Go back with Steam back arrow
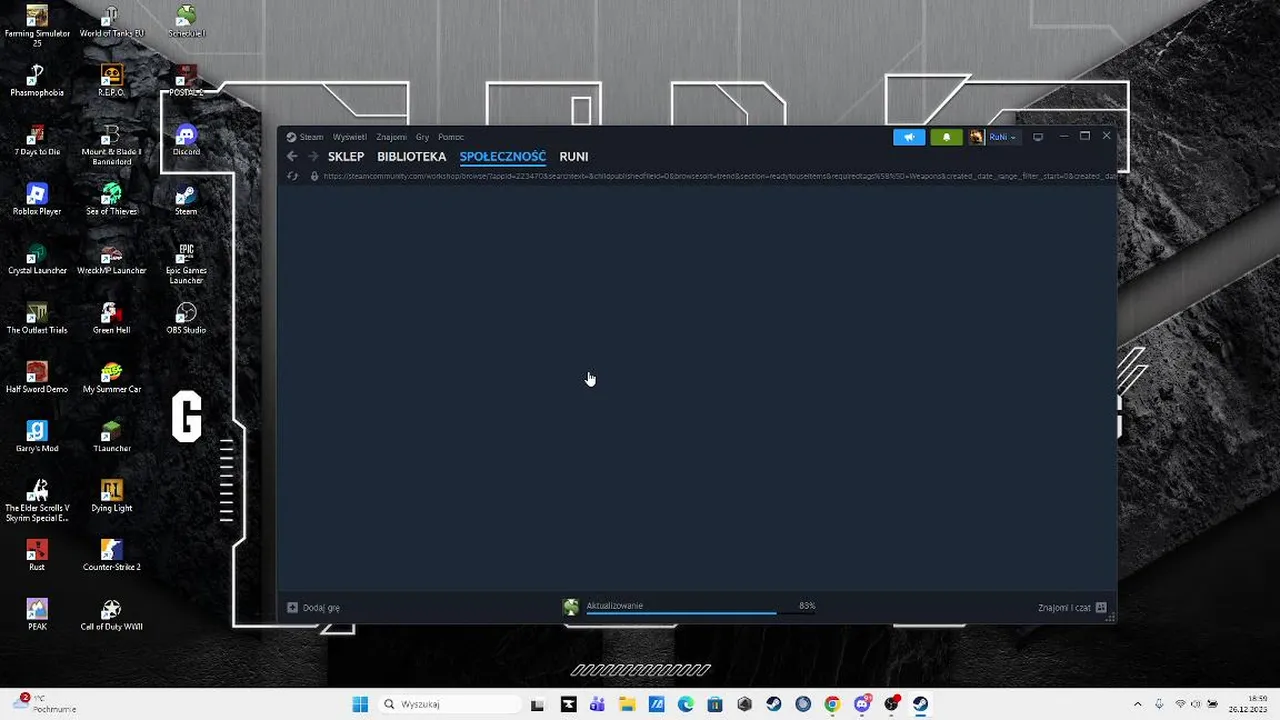 coord(292,156)
